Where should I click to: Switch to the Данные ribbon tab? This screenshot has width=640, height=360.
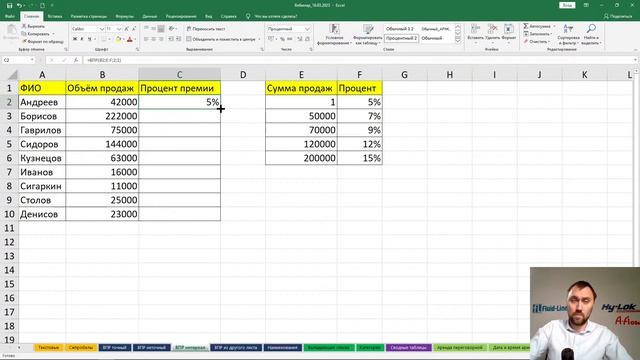[150, 16]
